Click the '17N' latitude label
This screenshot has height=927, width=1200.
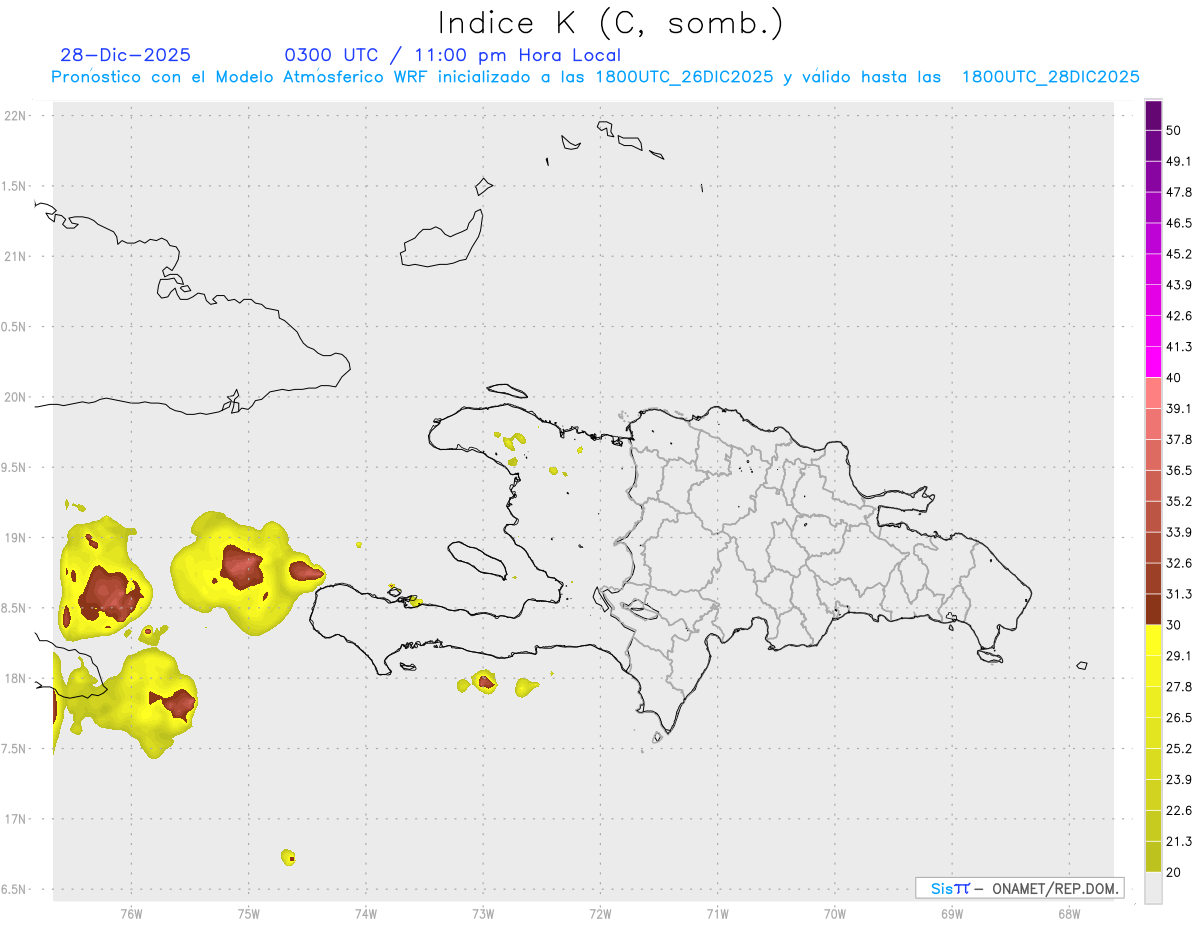pos(15,819)
